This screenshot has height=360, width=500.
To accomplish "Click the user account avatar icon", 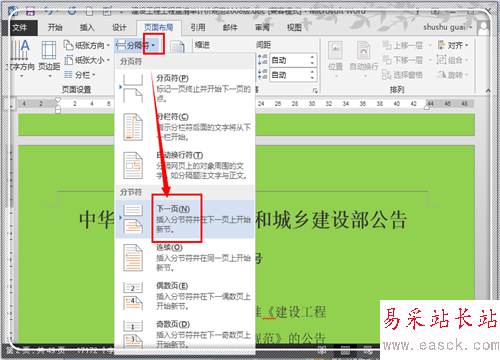I will 483,28.
